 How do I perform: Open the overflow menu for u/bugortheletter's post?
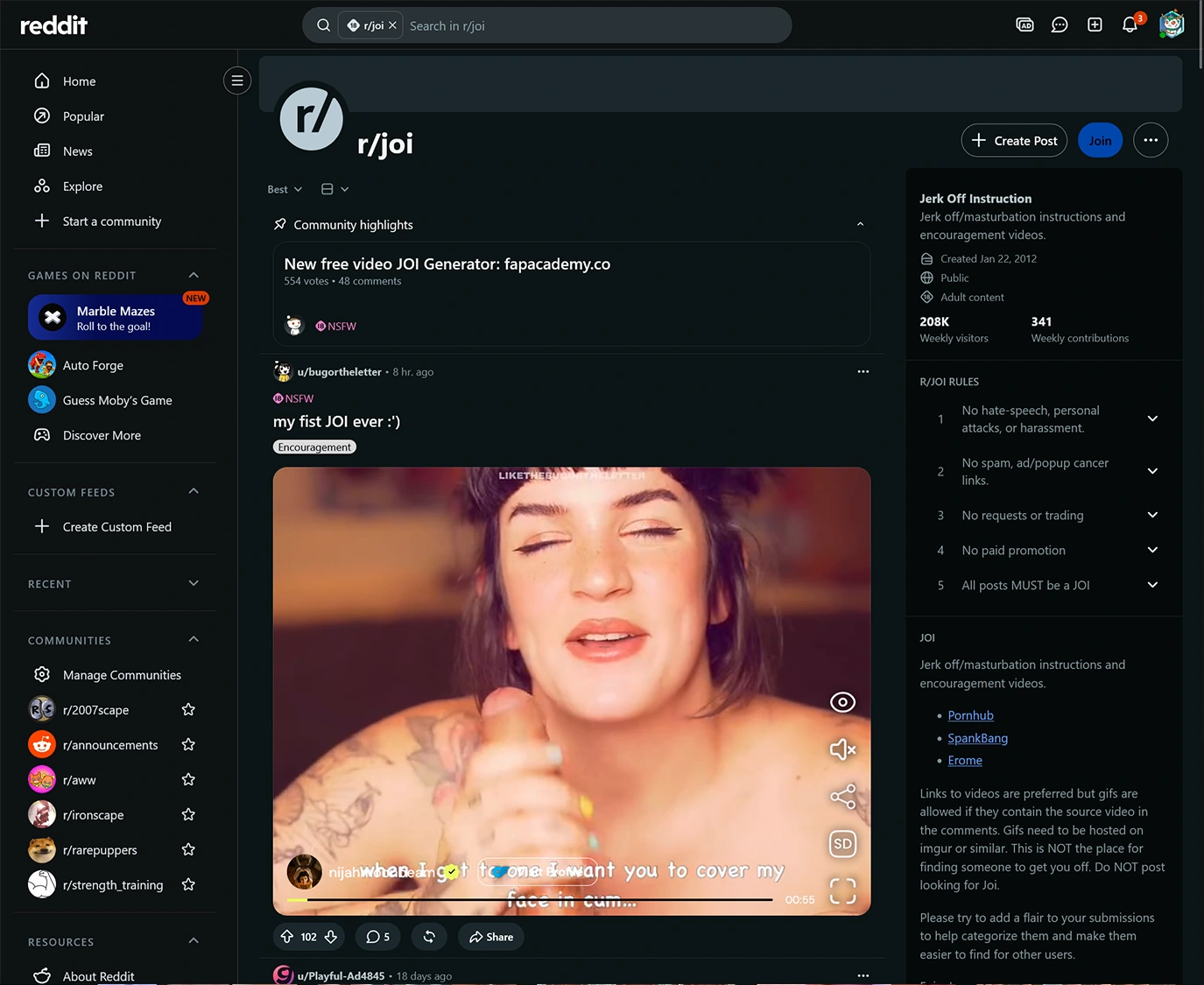(863, 371)
